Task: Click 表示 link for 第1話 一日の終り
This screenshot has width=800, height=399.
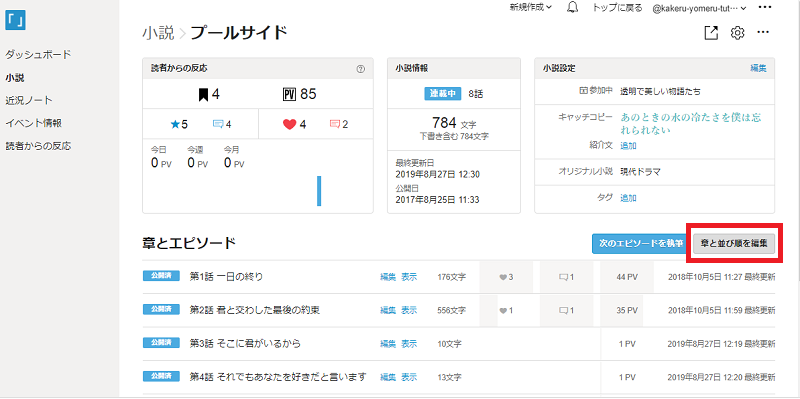Action: 409,277
